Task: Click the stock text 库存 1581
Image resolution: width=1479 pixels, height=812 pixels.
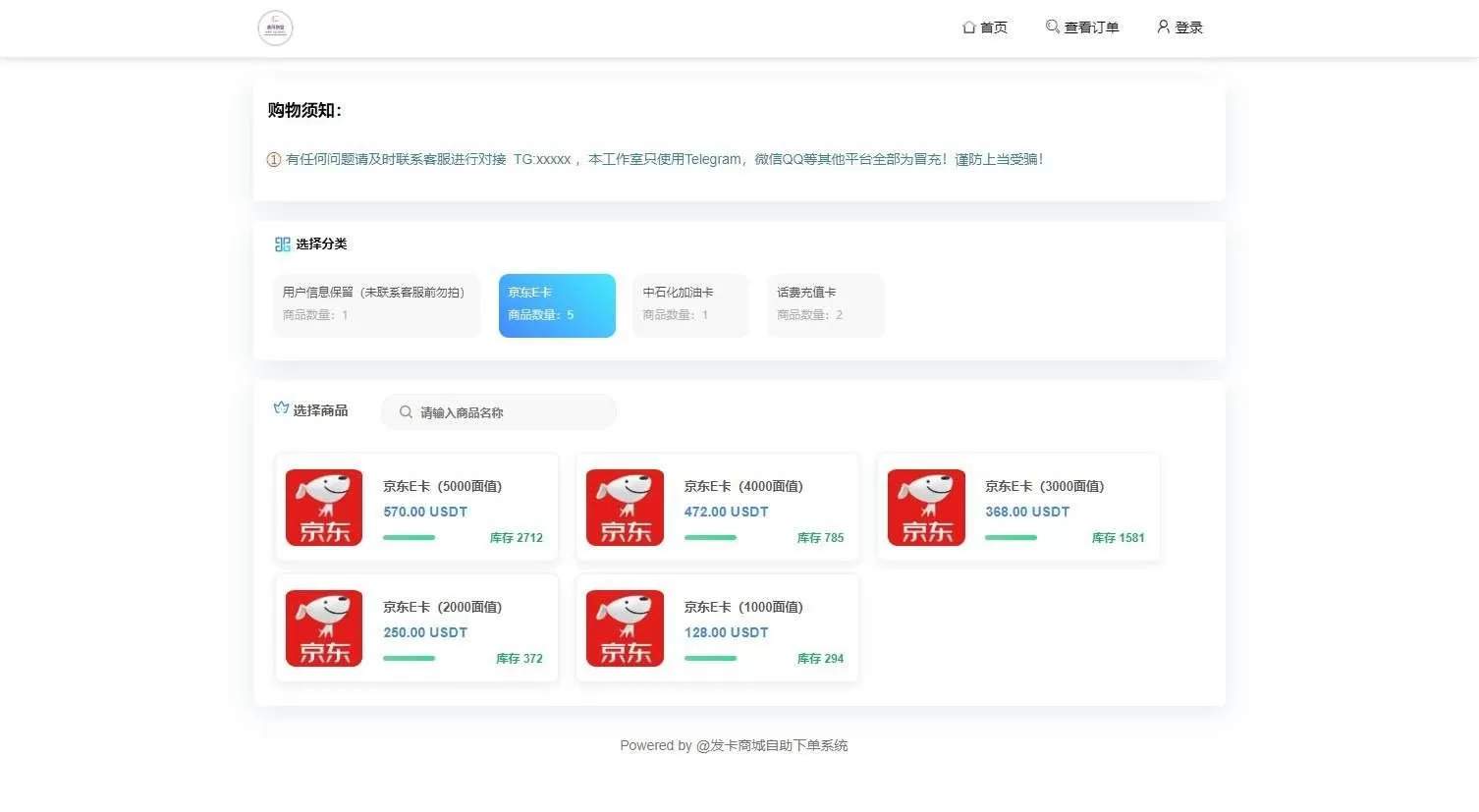Action: [x=1119, y=538]
